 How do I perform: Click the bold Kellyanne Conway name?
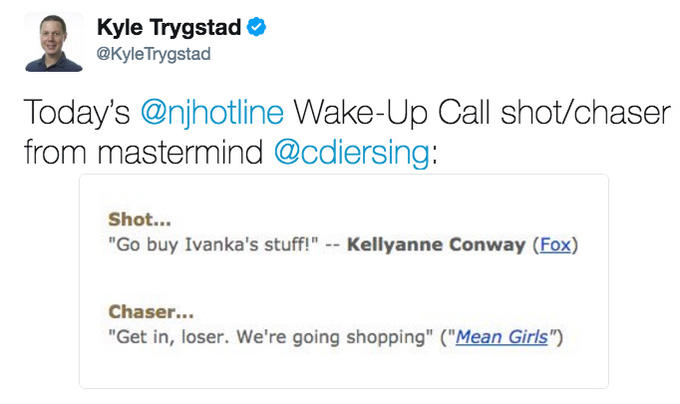[436, 245]
